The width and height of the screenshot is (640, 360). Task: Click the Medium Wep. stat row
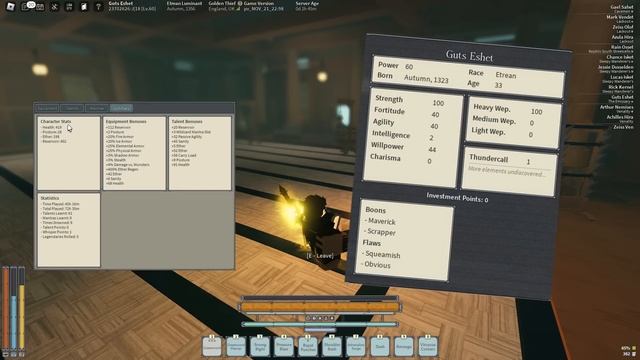[503, 121]
